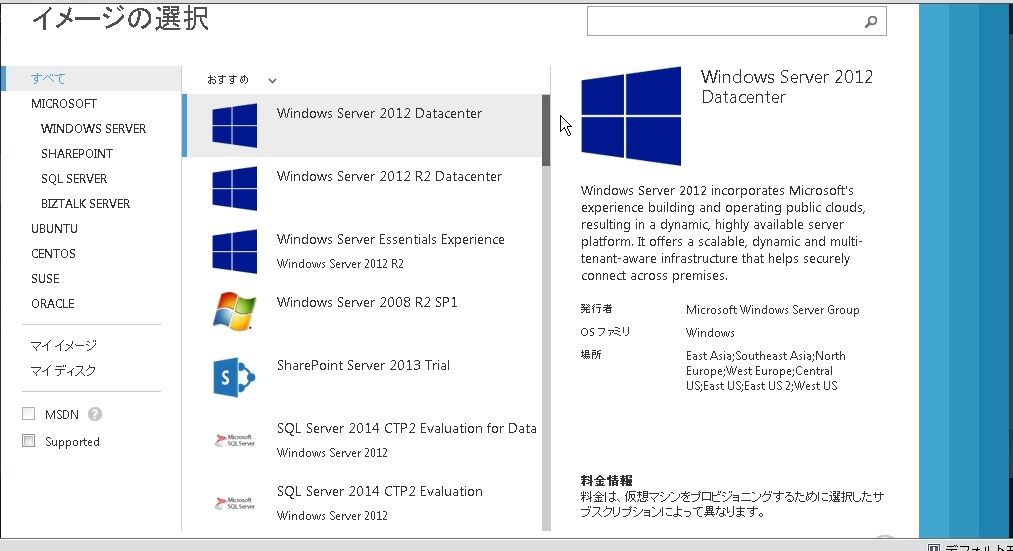Image resolution: width=1013 pixels, height=551 pixels.
Task: Click the 料金情報 heading
Action: tap(607, 480)
